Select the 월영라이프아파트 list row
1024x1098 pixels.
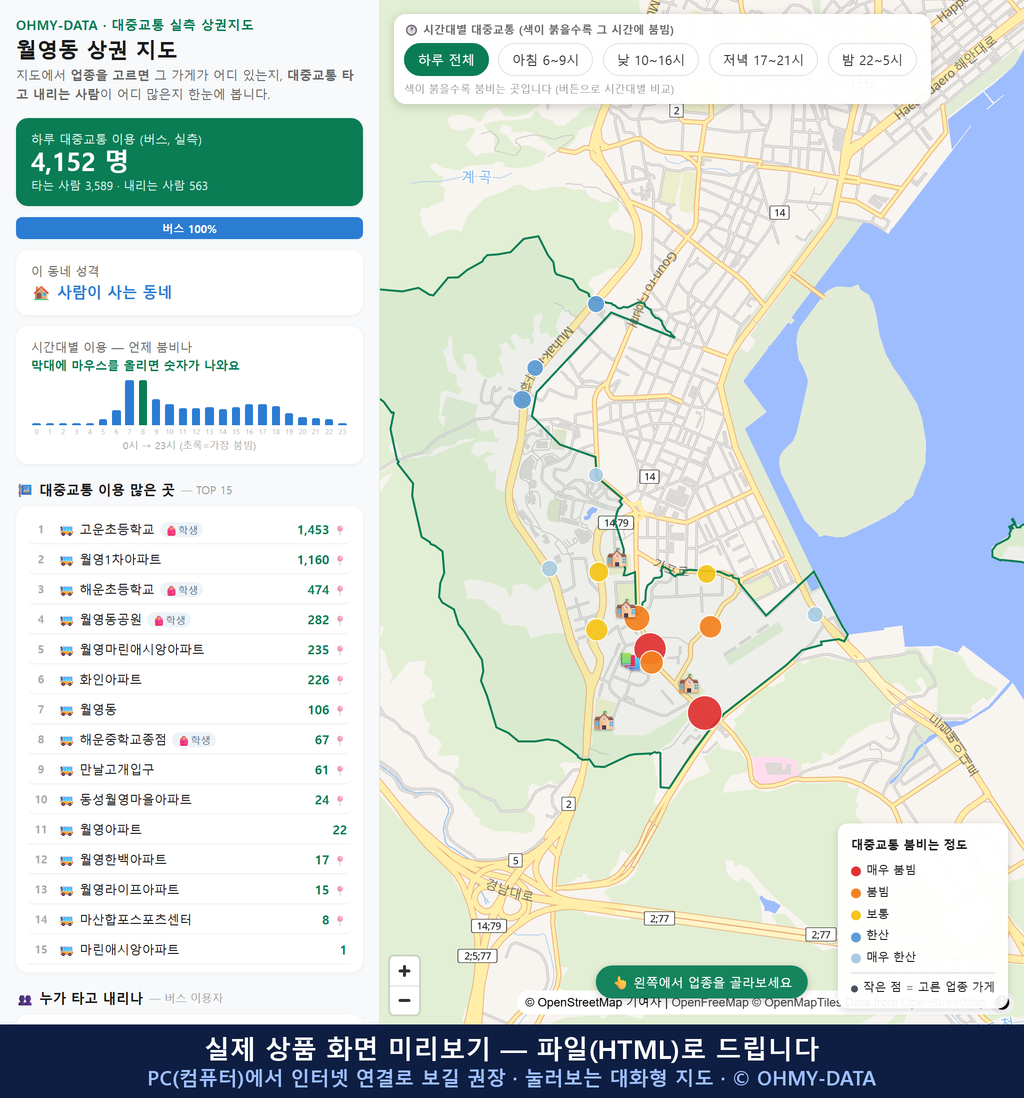coord(189,890)
